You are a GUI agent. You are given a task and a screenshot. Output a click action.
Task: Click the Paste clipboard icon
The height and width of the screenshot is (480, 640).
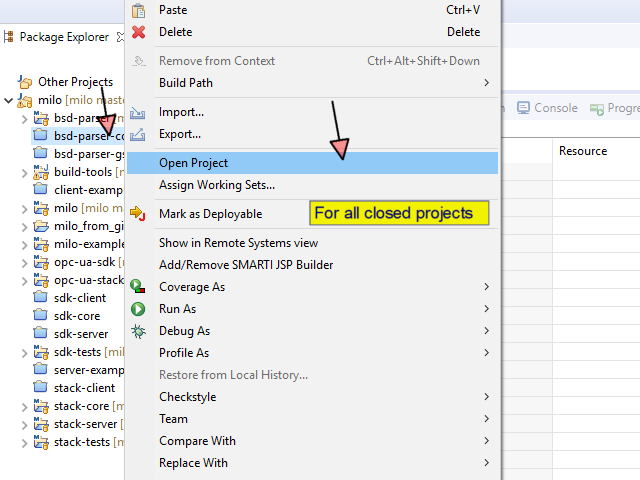point(138,10)
